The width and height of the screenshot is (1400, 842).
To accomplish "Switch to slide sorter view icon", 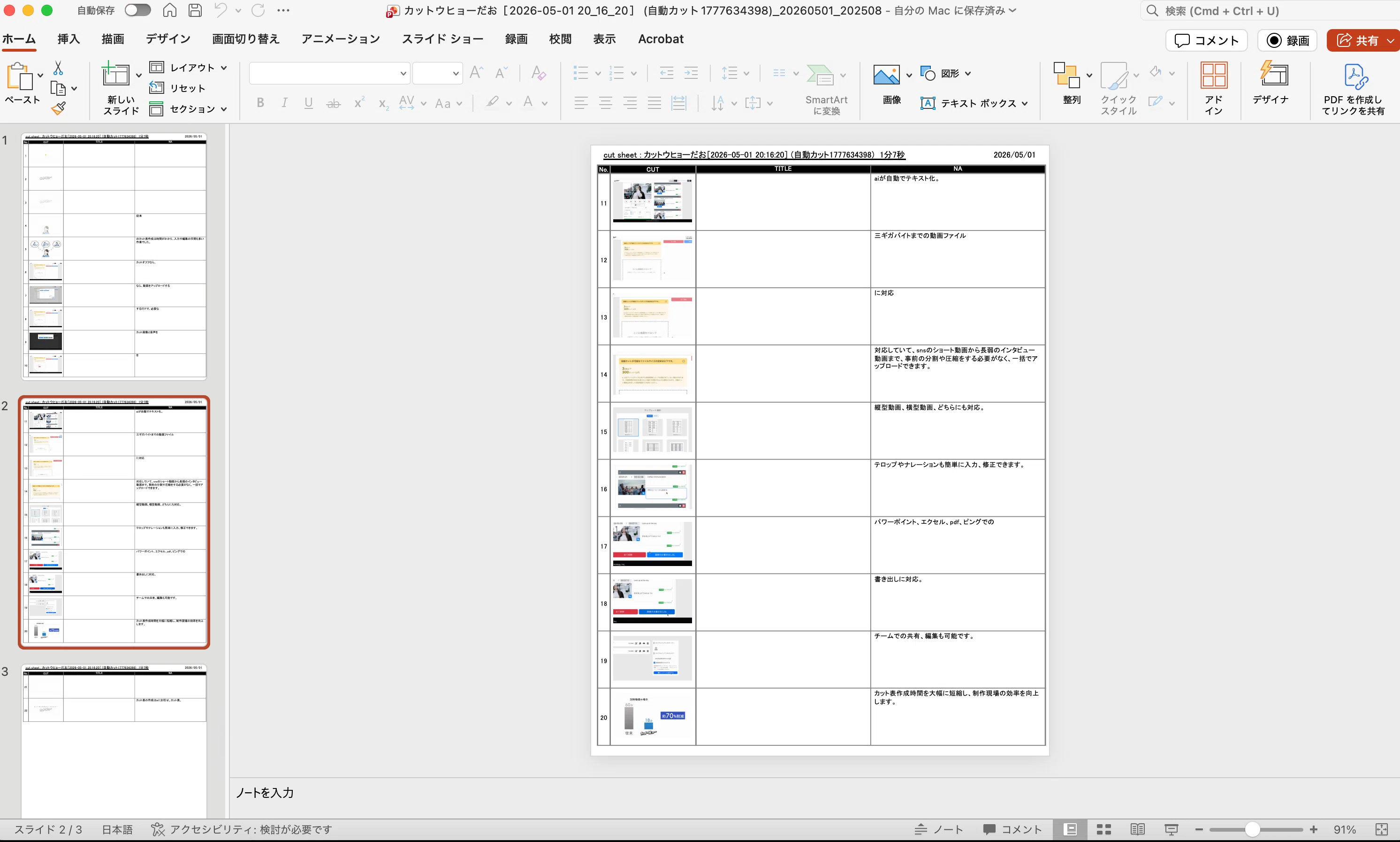I will (x=1103, y=829).
